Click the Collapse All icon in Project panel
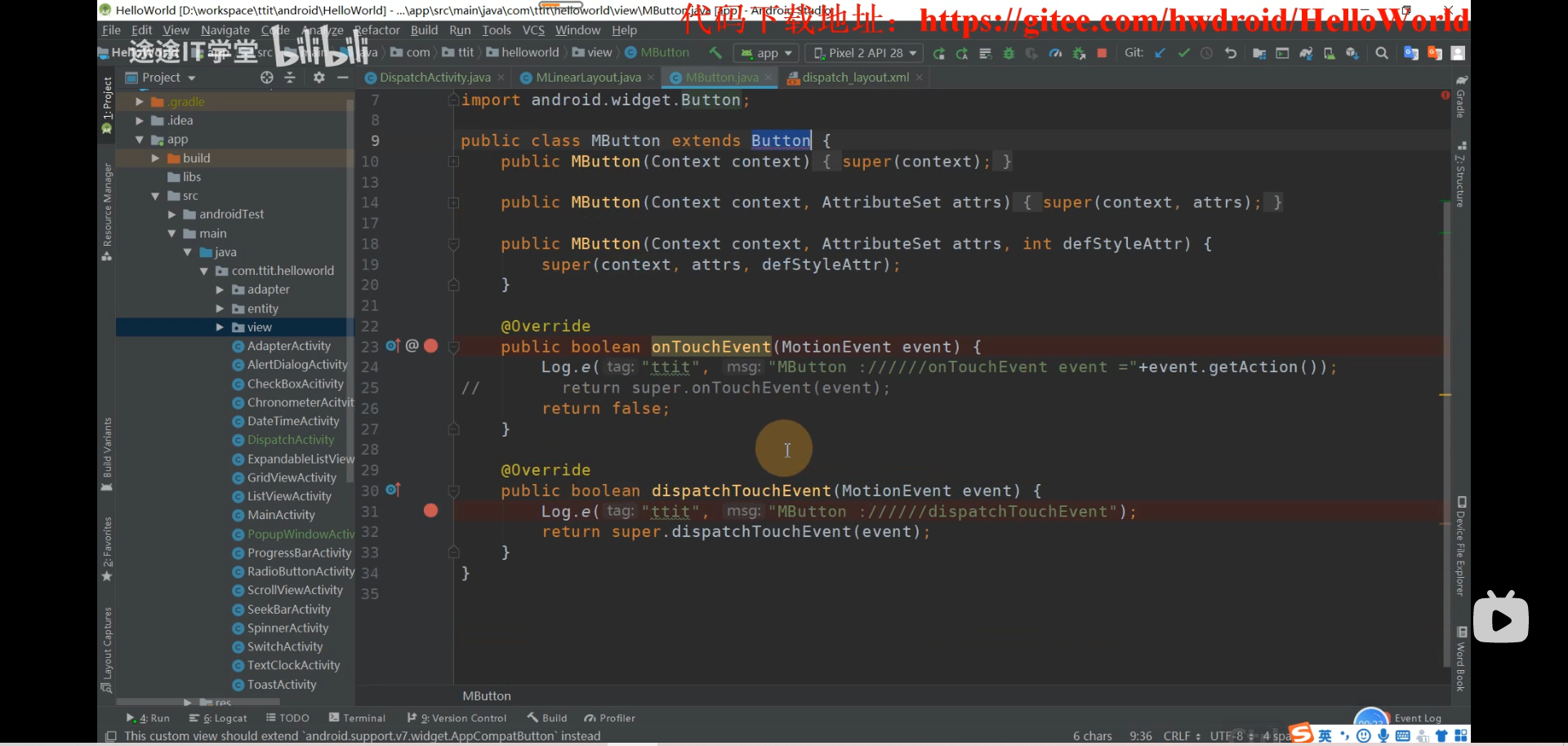Image resolution: width=1568 pixels, height=746 pixels. point(290,78)
